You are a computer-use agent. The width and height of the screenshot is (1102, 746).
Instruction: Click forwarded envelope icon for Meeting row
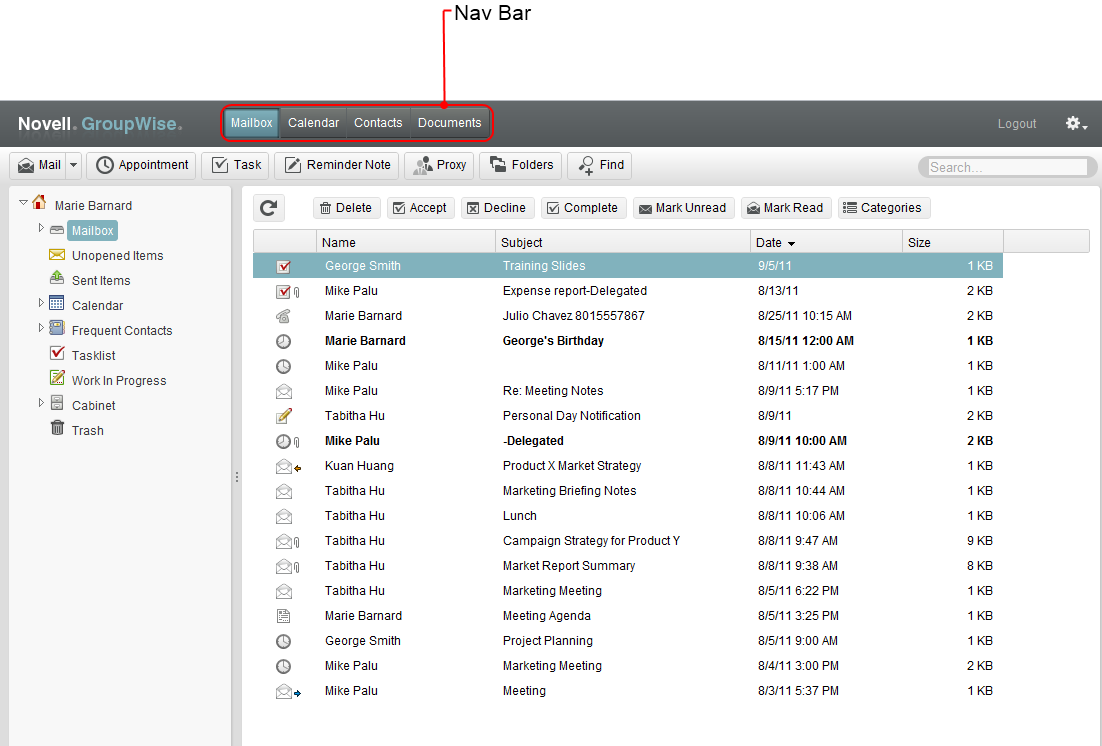point(283,692)
